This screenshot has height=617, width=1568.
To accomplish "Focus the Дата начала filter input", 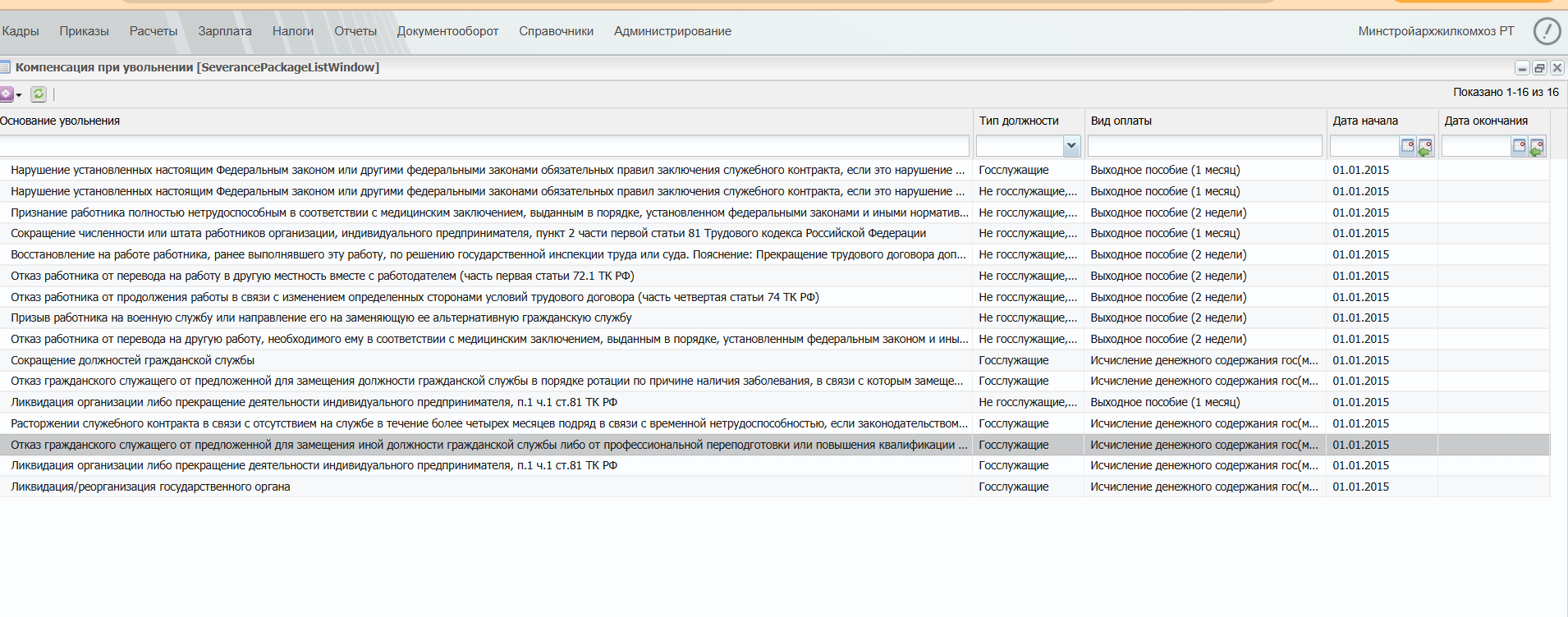I will pyautogui.click(x=1364, y=146).
